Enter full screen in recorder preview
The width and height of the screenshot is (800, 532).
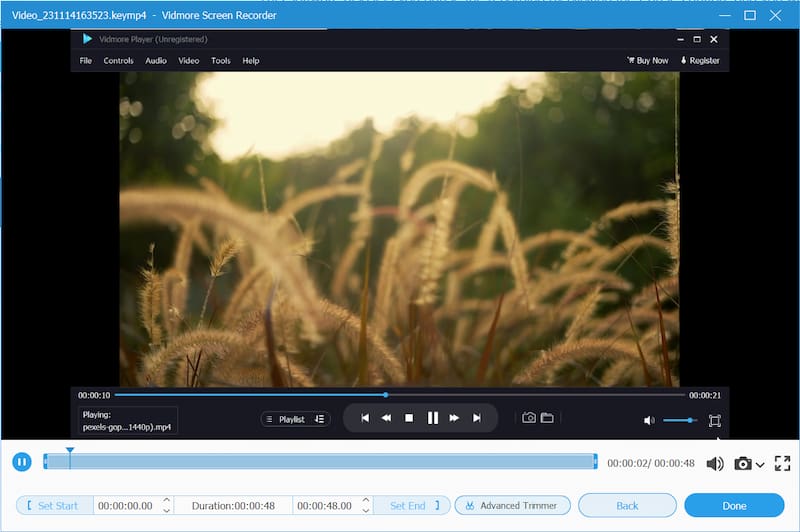coord(782,463)
